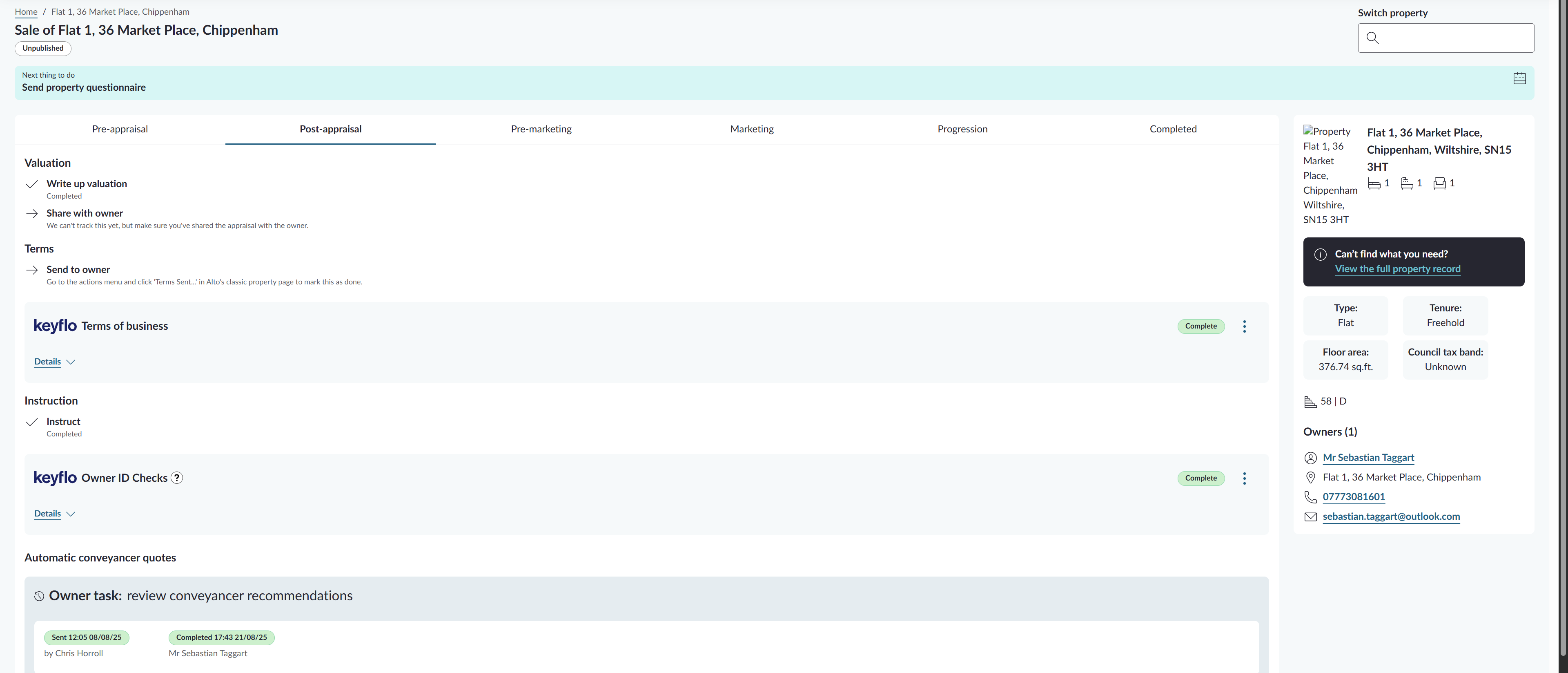Click the Complete badge on Owner ID Checks
Screen dimensions: 1568x673
1200,478
